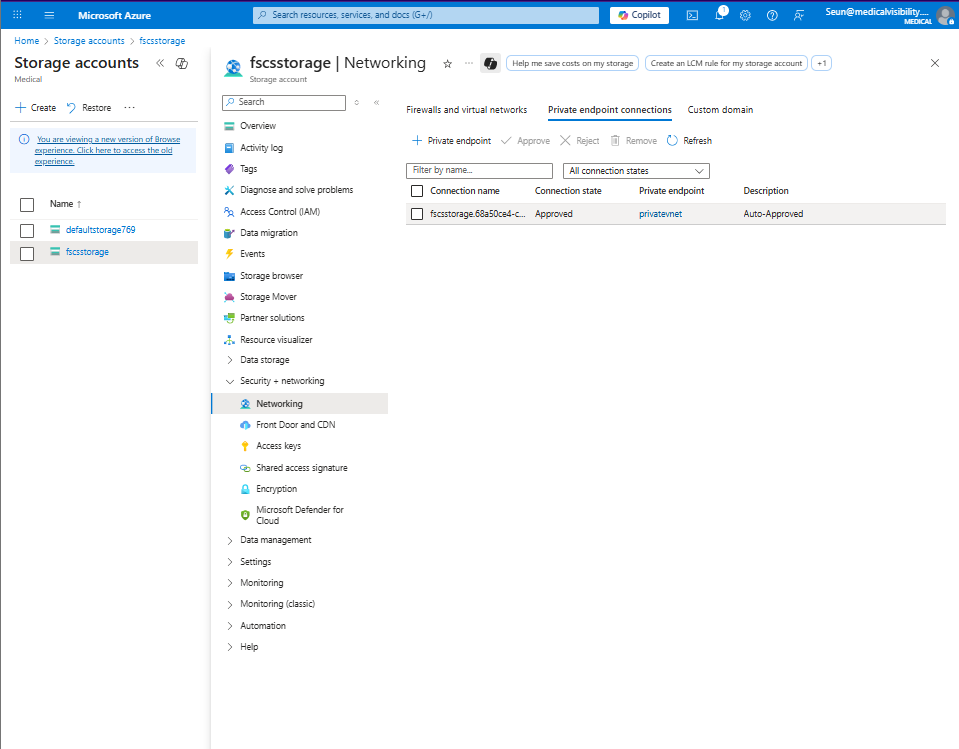Open Access Control (IAM)
The width and height of the screenshot is (959, 749).
tap(280, 212)
